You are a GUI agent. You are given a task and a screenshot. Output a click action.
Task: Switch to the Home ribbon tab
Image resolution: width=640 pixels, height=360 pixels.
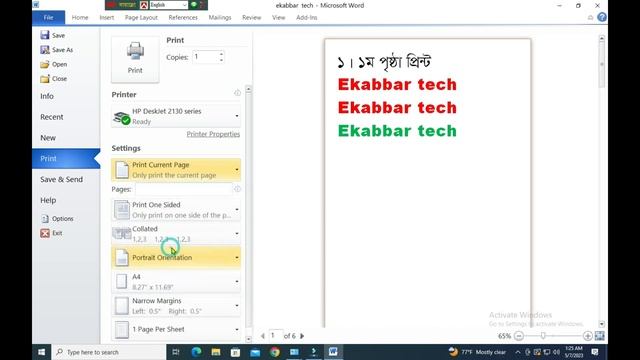click(80, 18)
